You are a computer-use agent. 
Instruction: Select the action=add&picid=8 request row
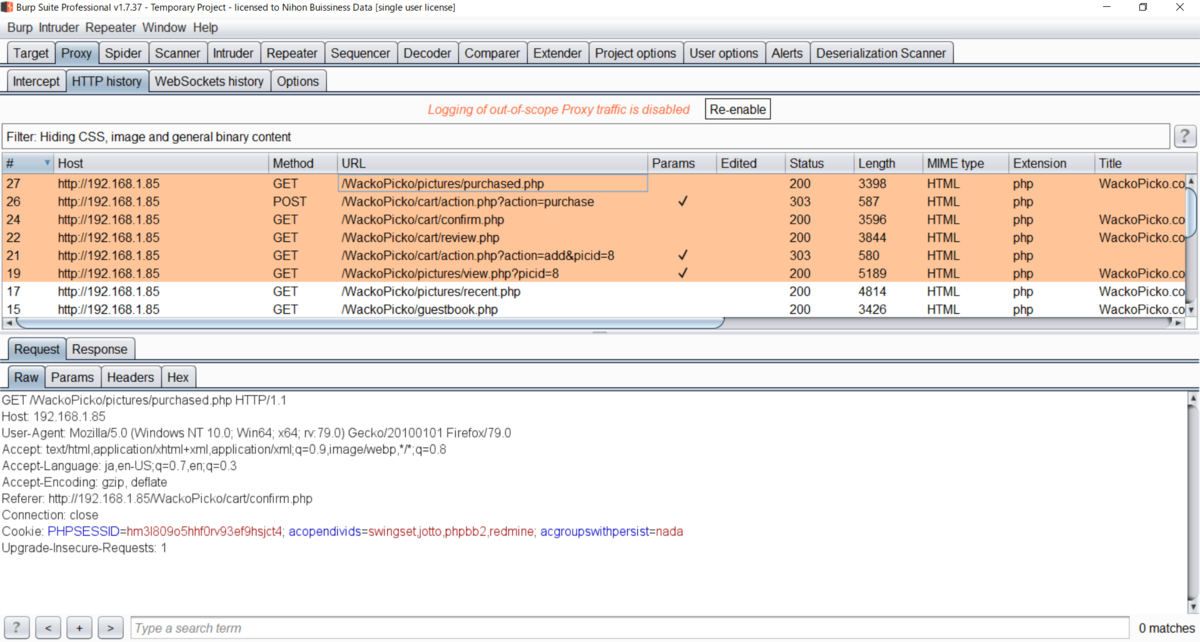[x=594, y=256]
